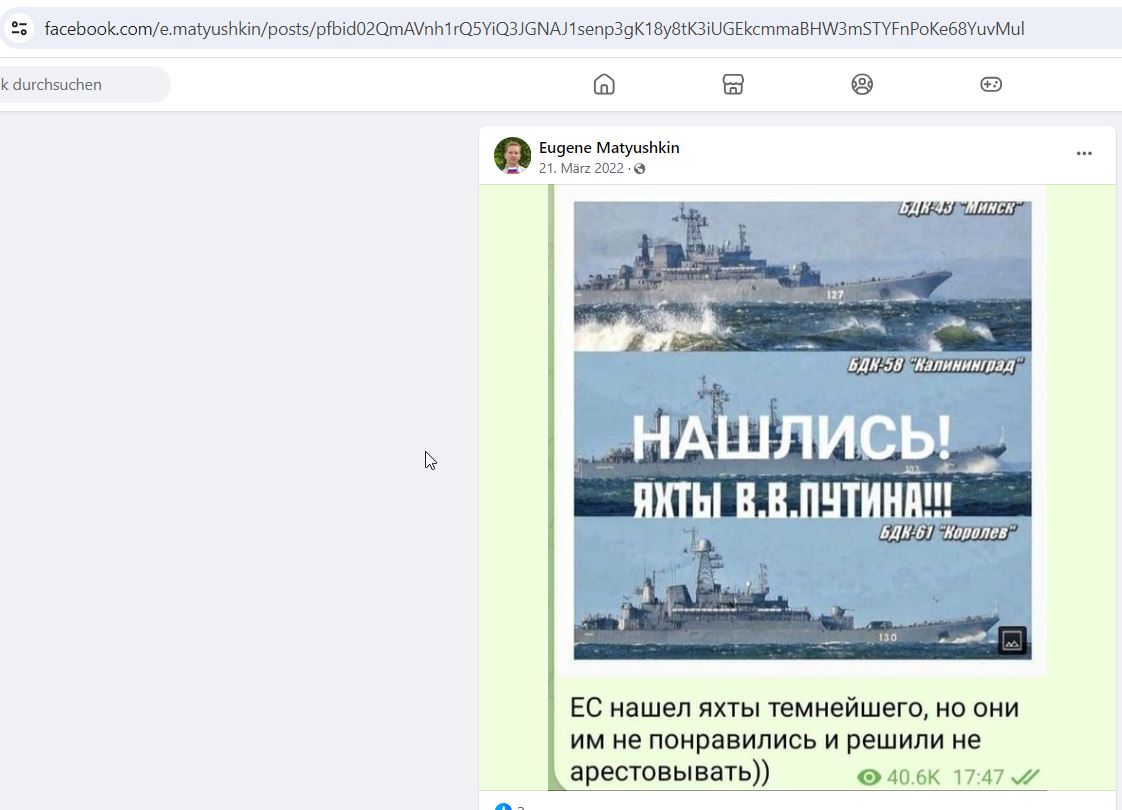Open the post date link 21. März 2022
The height and width of the screenshot is (810, 1122).
pos(581,168)
